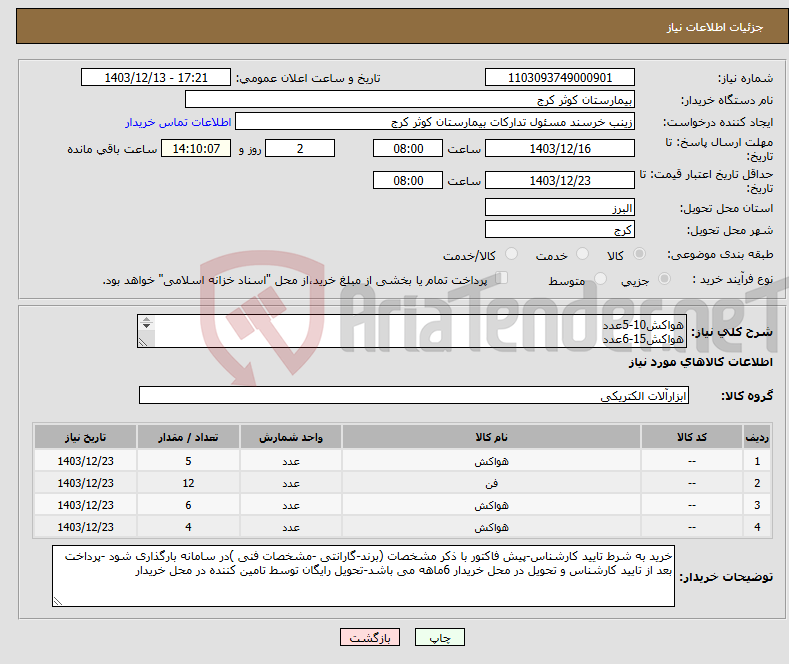Click the تعداد / مقدار column header
Viewport: 789px width, 664px height.
(x=188, y=437)
